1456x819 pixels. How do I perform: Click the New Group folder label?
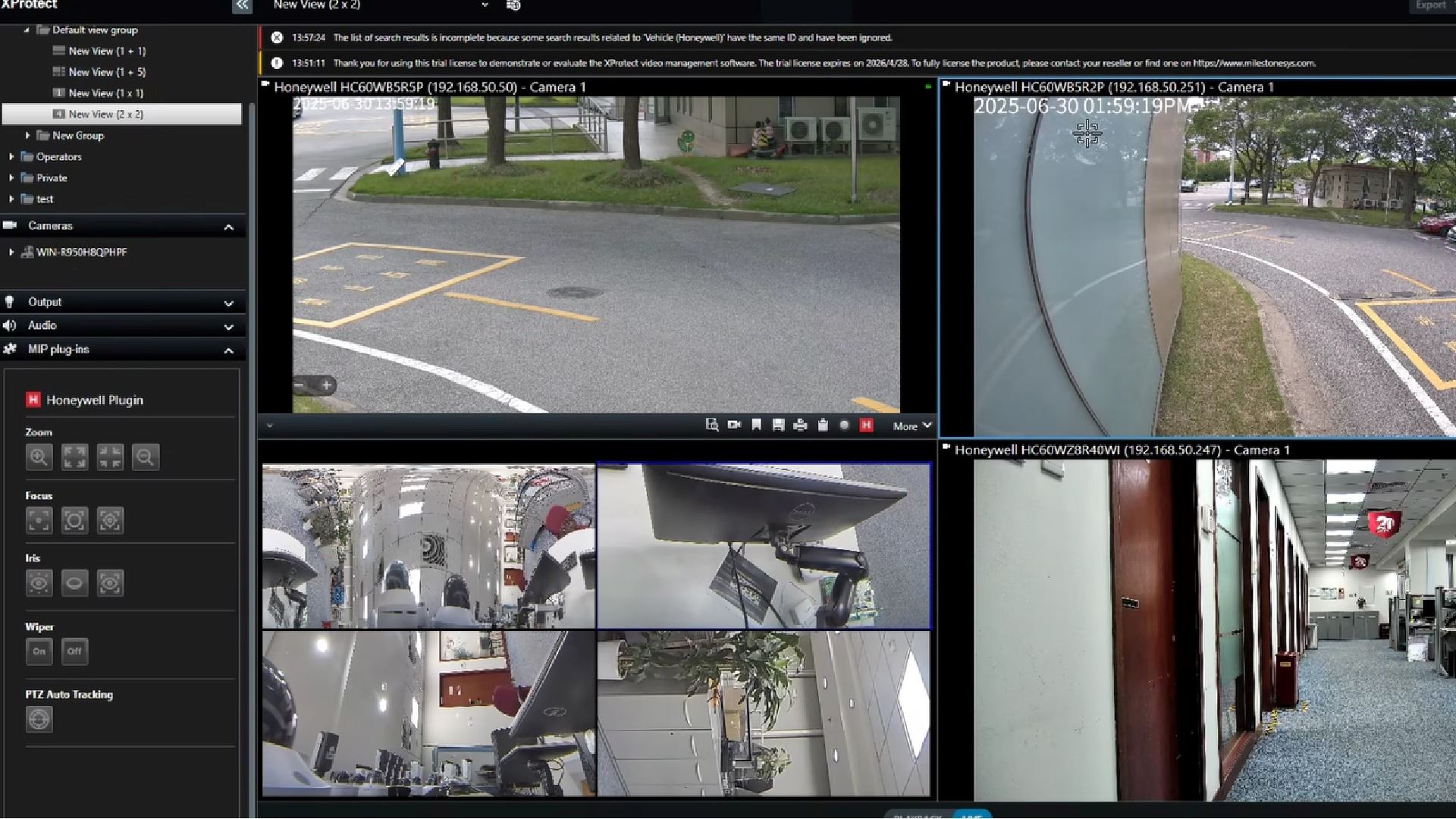(78, 136)
